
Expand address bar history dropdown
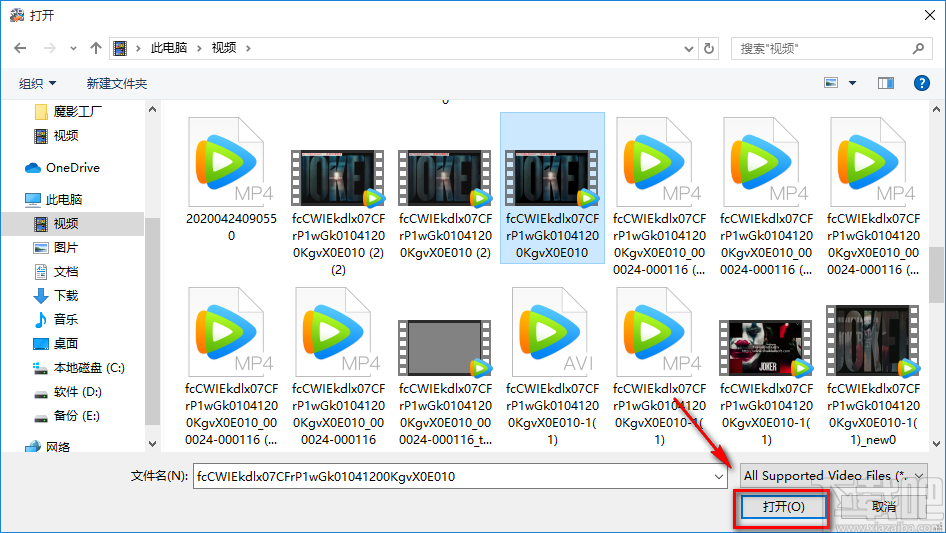pos(688,48)
